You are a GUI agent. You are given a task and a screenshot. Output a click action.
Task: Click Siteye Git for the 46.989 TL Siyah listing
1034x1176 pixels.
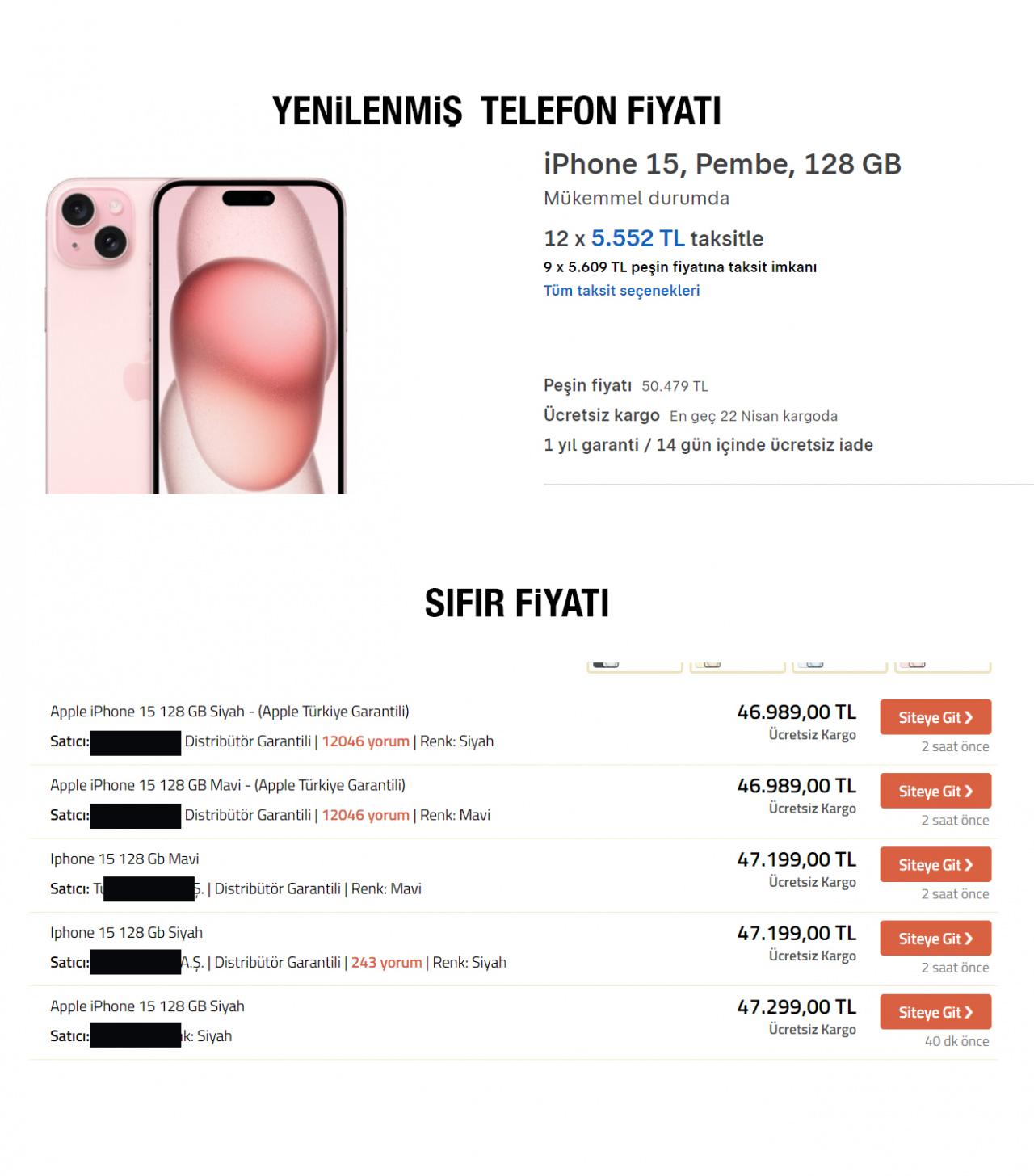pyautogui.click(x=935, y=717)
